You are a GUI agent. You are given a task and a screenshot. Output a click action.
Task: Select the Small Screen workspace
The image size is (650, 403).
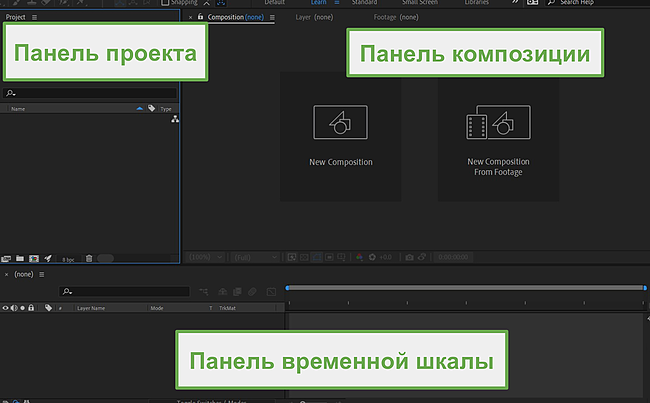coord(420,2)
